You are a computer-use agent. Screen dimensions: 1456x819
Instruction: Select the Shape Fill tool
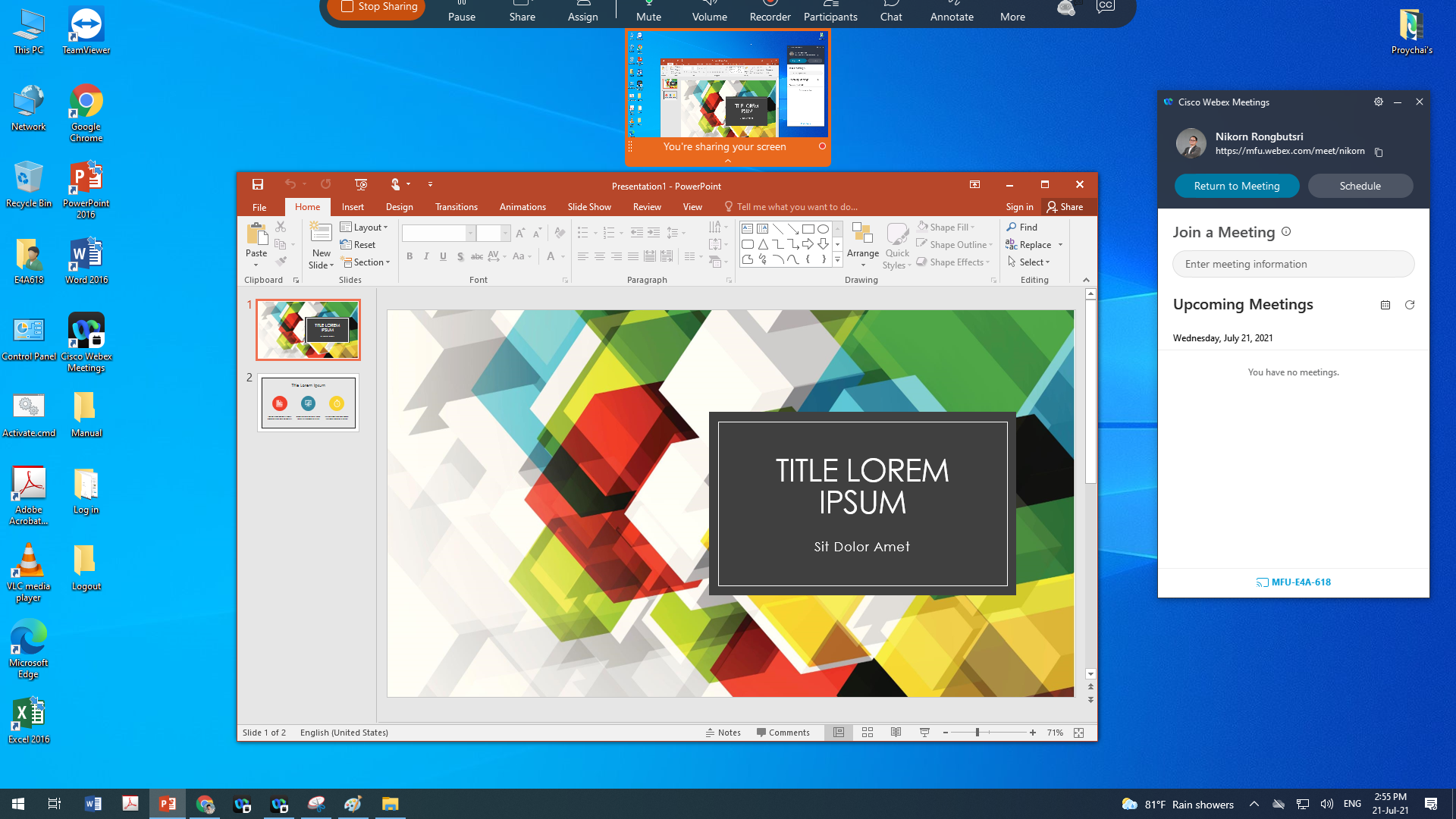pyautogui.click(x=946, y=227)
